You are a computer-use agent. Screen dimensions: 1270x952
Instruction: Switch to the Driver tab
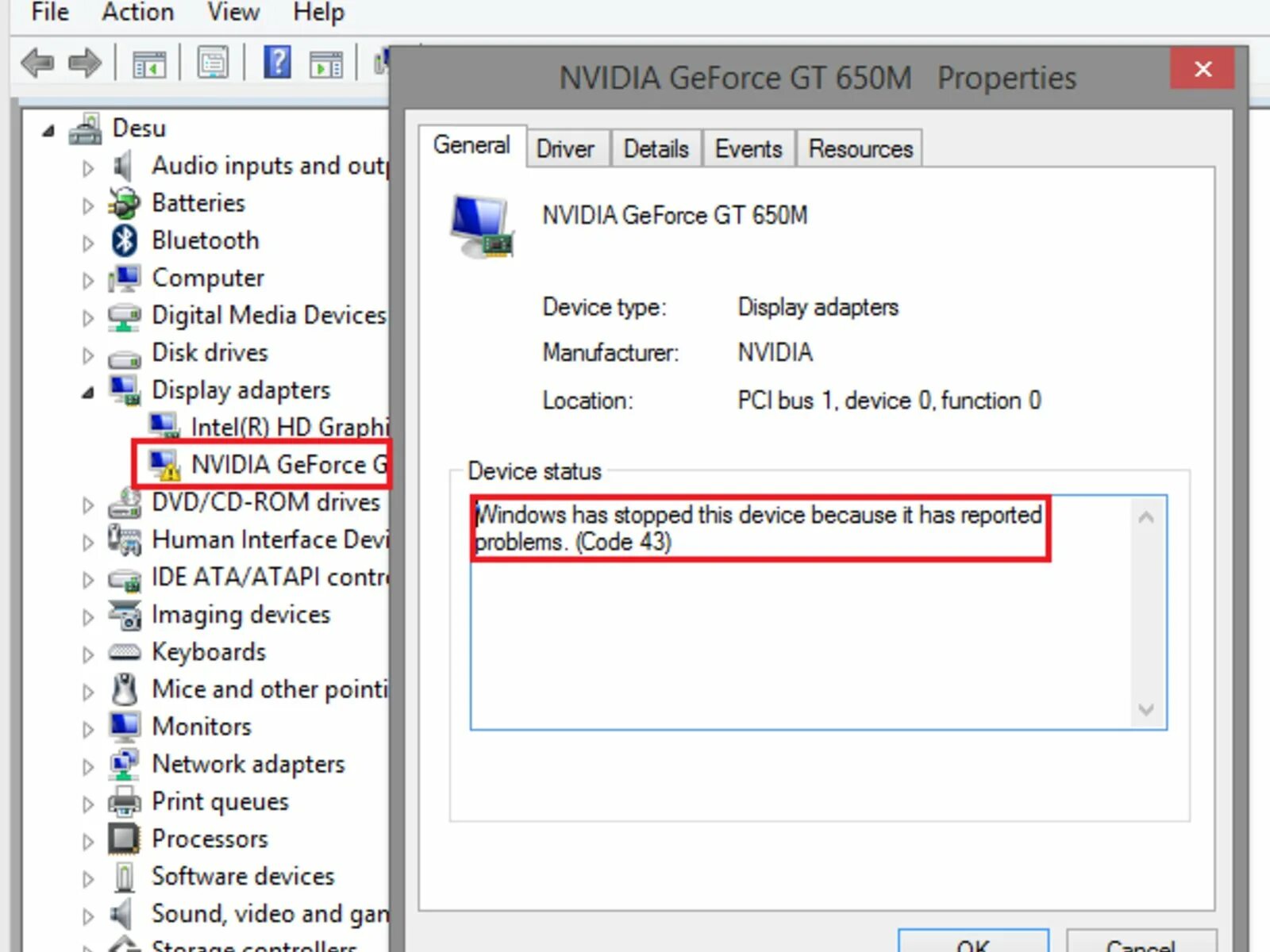click(565, 148)
